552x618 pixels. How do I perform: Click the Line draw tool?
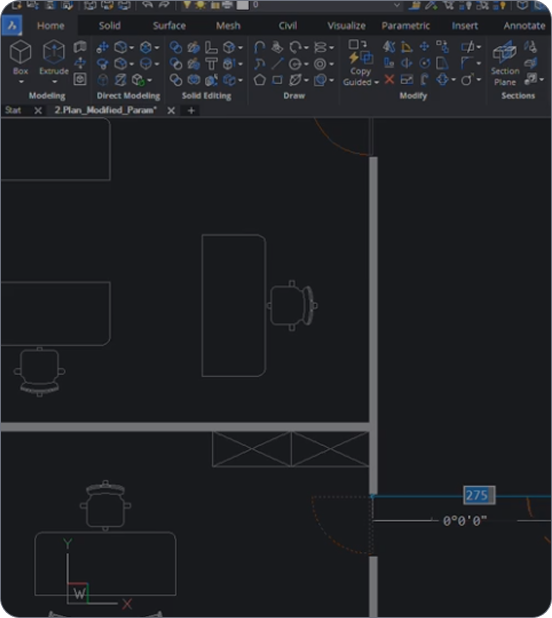click(277, 63)
